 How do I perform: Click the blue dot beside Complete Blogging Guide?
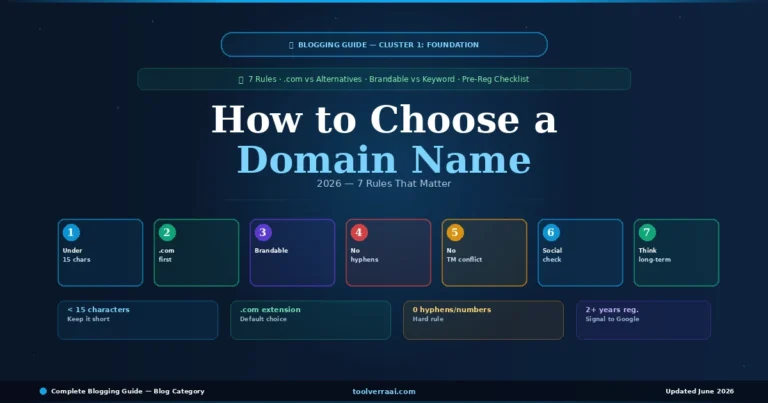tap(43, 391)
